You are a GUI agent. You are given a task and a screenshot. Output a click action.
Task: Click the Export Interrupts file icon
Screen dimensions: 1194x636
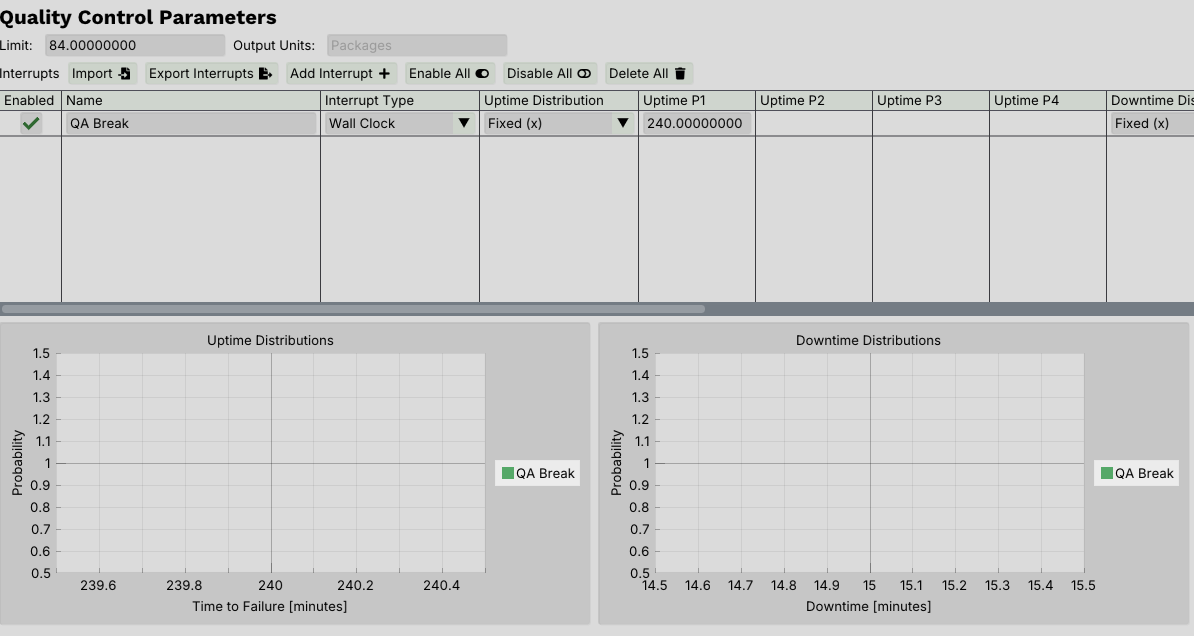click(265, 74)
